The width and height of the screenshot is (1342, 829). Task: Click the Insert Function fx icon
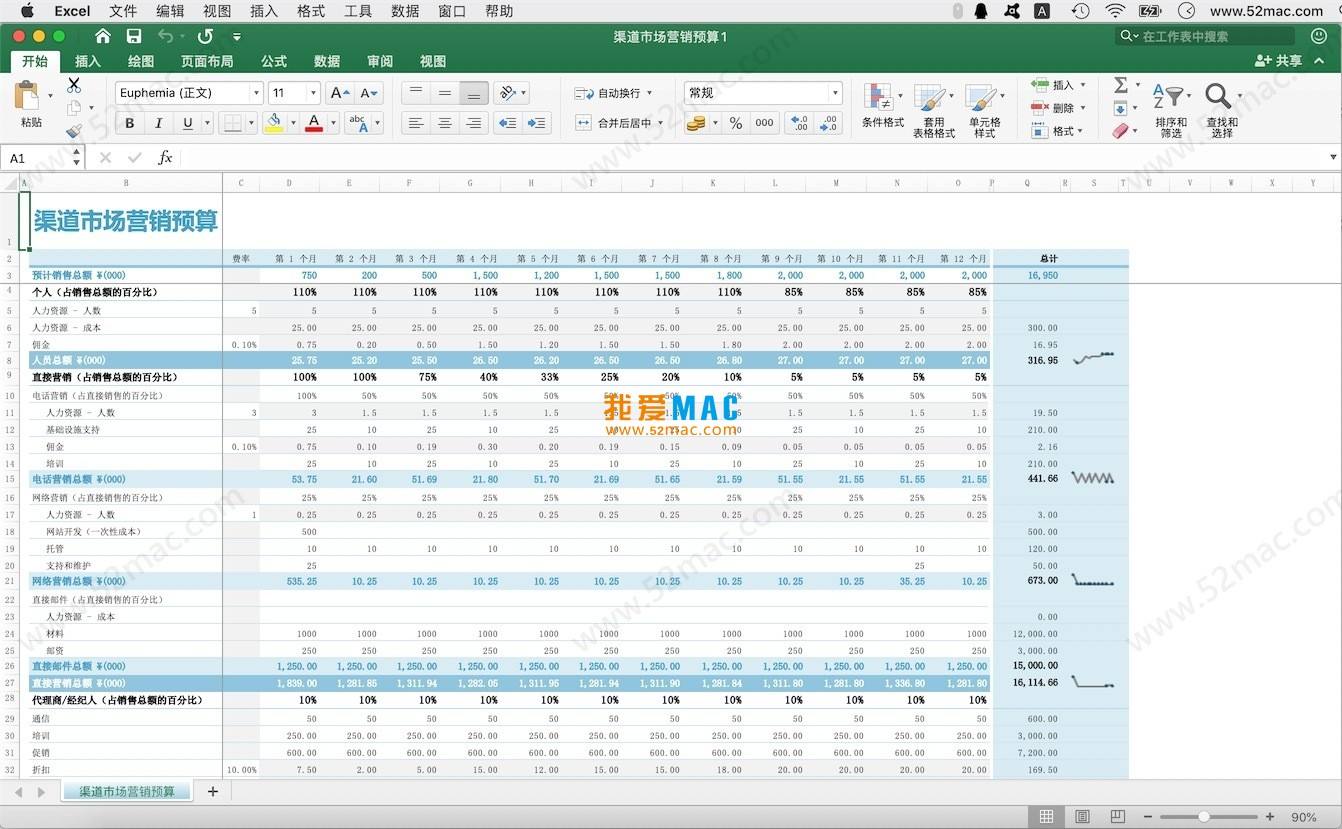[165, 158]
